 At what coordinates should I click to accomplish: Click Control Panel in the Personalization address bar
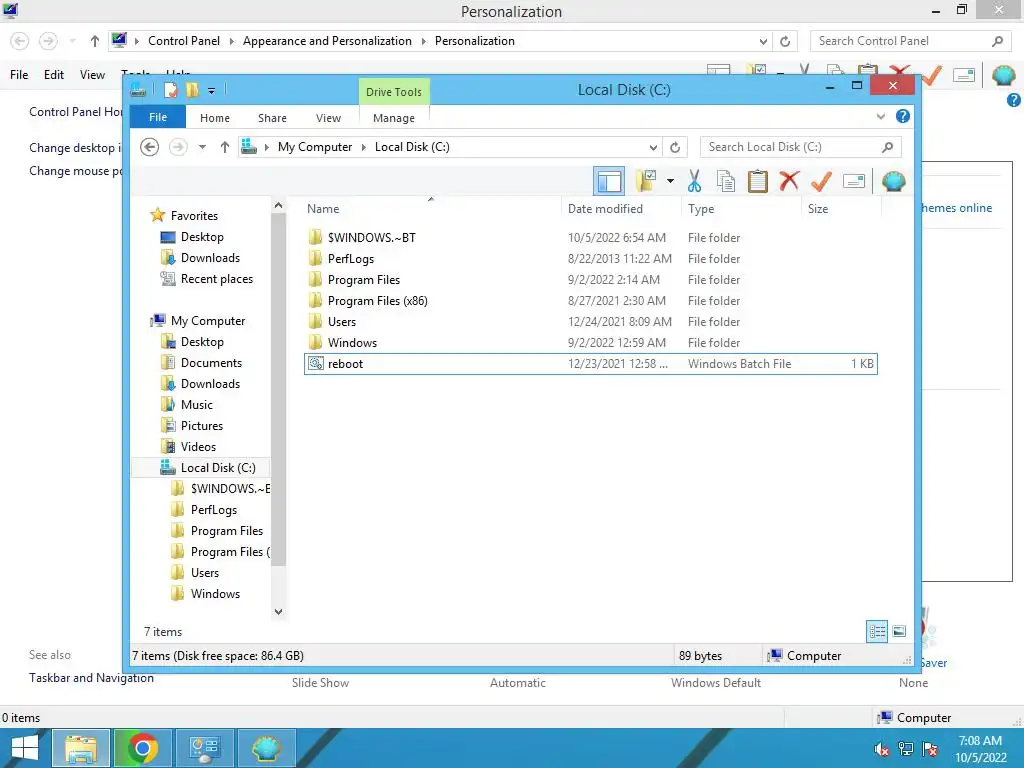click(184, 40)
